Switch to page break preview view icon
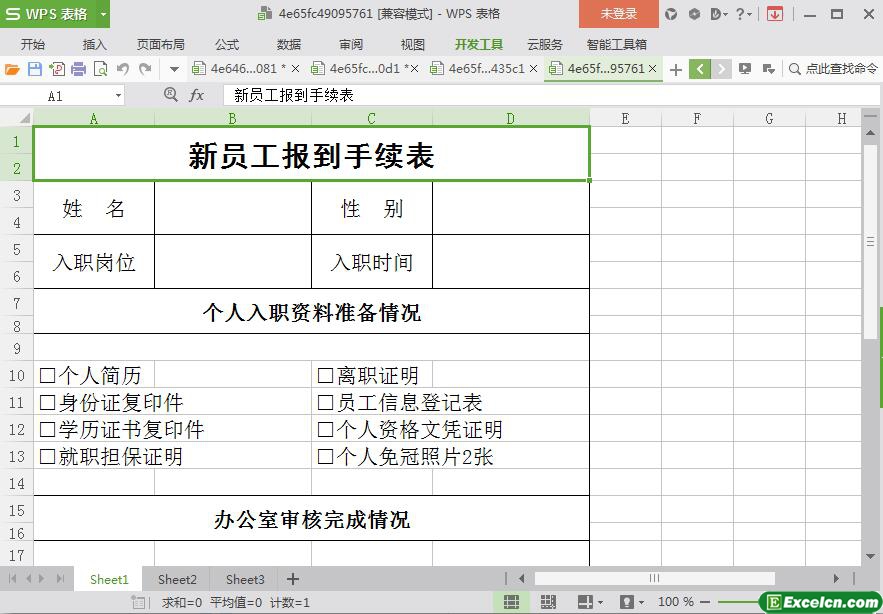883x614 pixels. 548,602
